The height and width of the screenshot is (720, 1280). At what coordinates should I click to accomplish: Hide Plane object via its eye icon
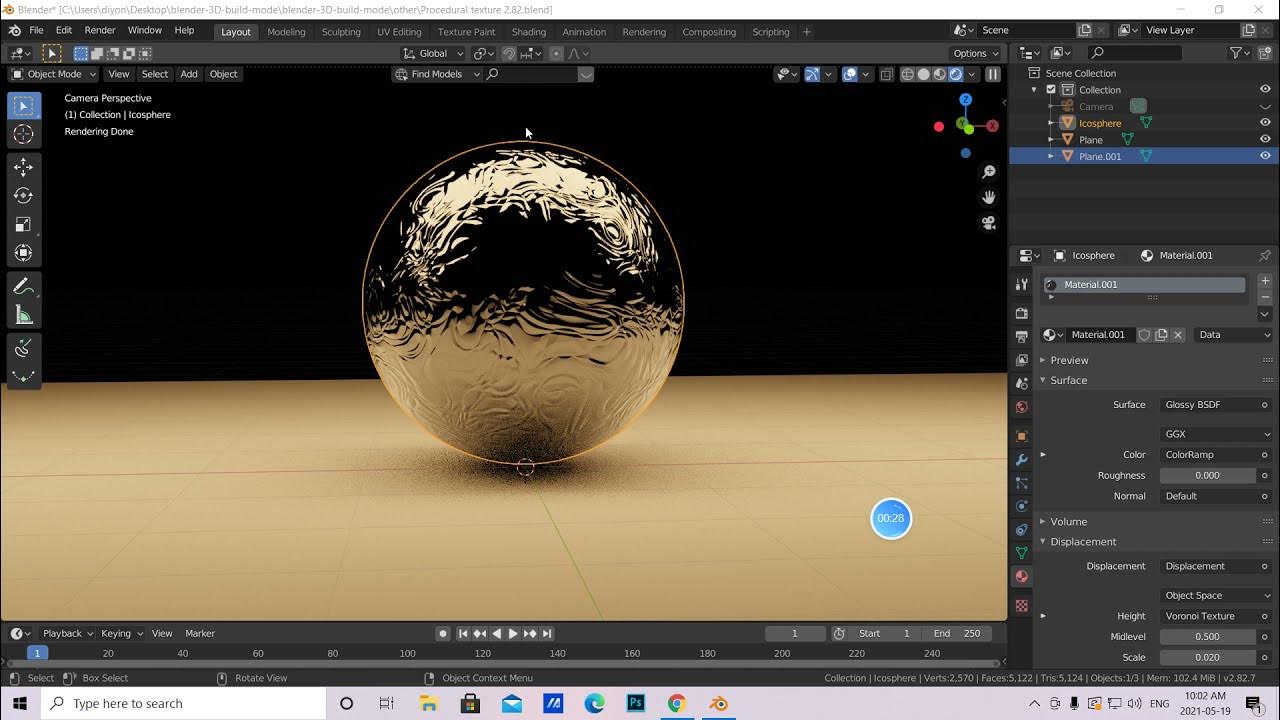(x=1265, y=140)
